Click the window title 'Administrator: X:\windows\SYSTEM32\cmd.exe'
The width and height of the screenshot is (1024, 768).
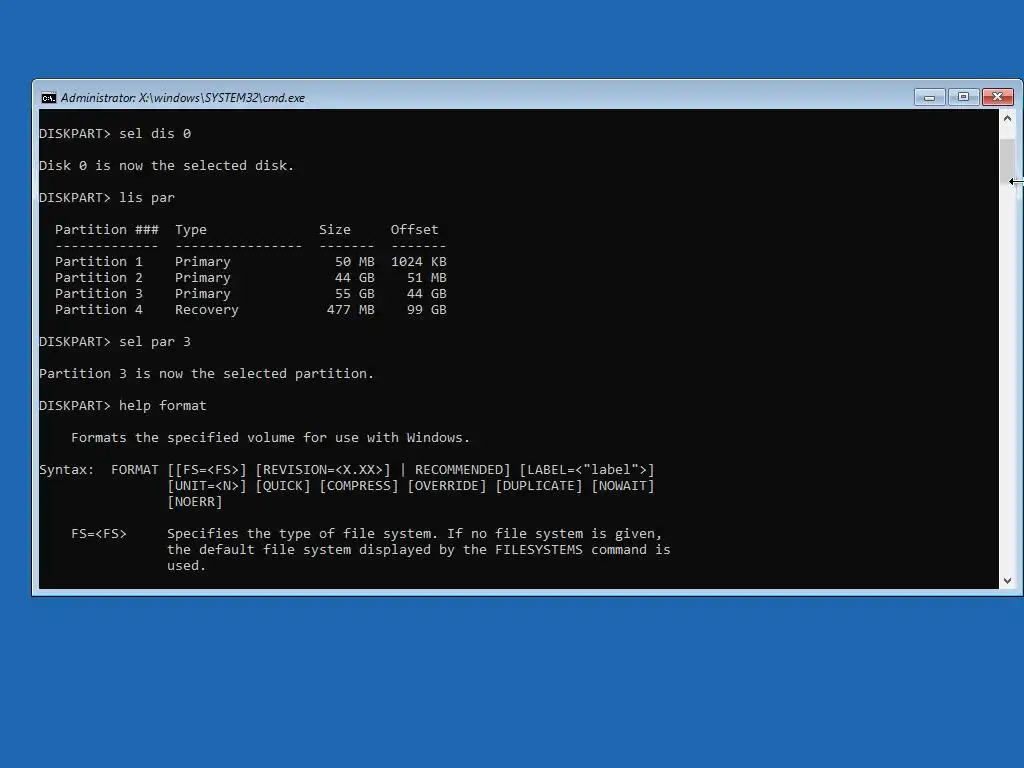pyautogui.click(x=183, y=98)
